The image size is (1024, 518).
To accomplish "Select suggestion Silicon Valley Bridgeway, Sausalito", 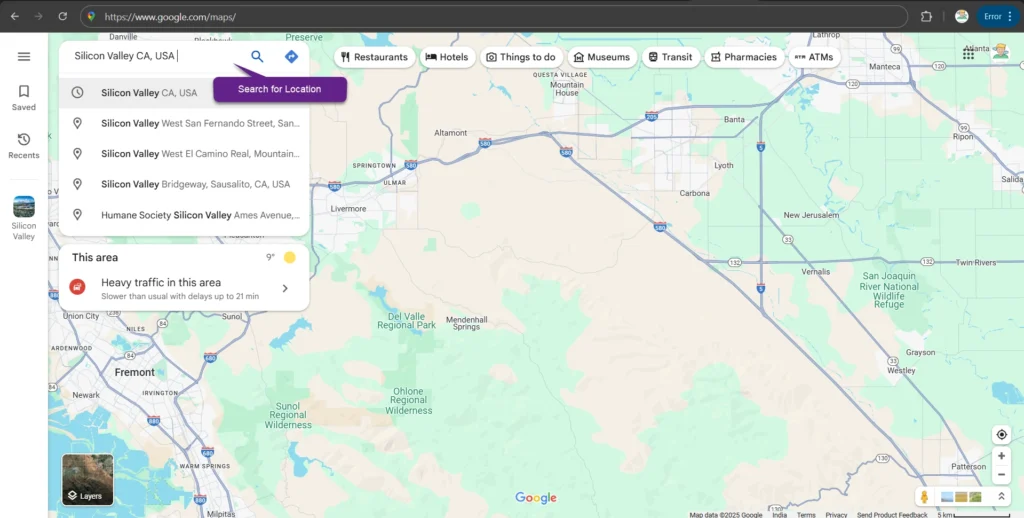I will [x=184, y=184].
